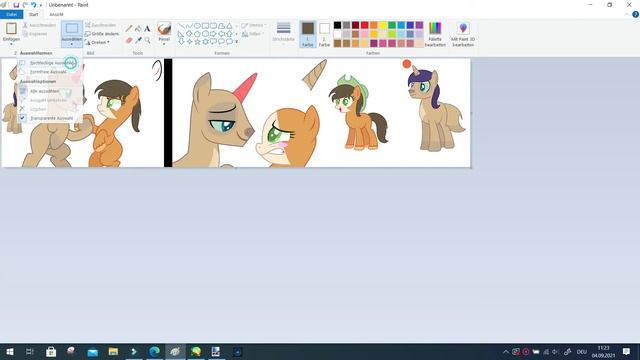
Task: Click the Pinsel brush icon
Action: click(164, 29)
